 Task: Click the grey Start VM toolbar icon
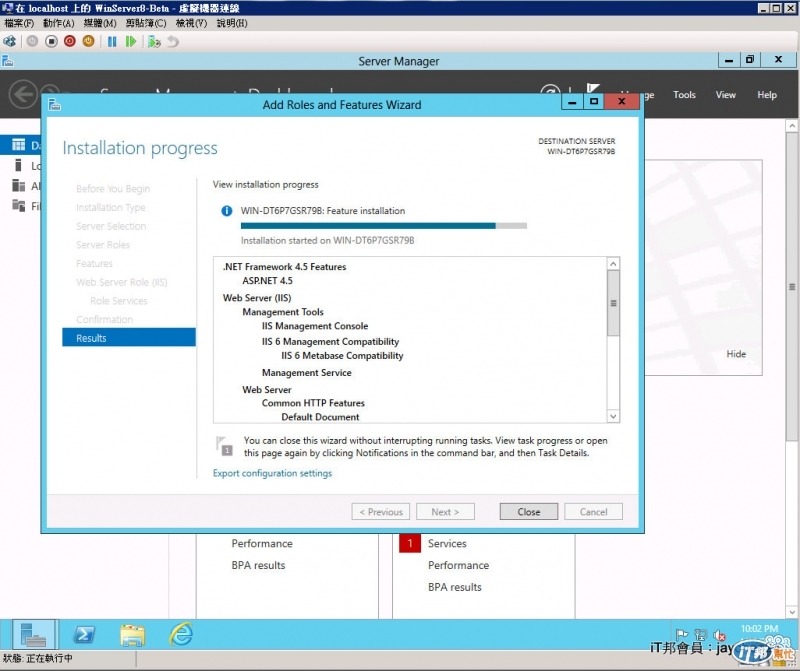(x=32, y=41)
